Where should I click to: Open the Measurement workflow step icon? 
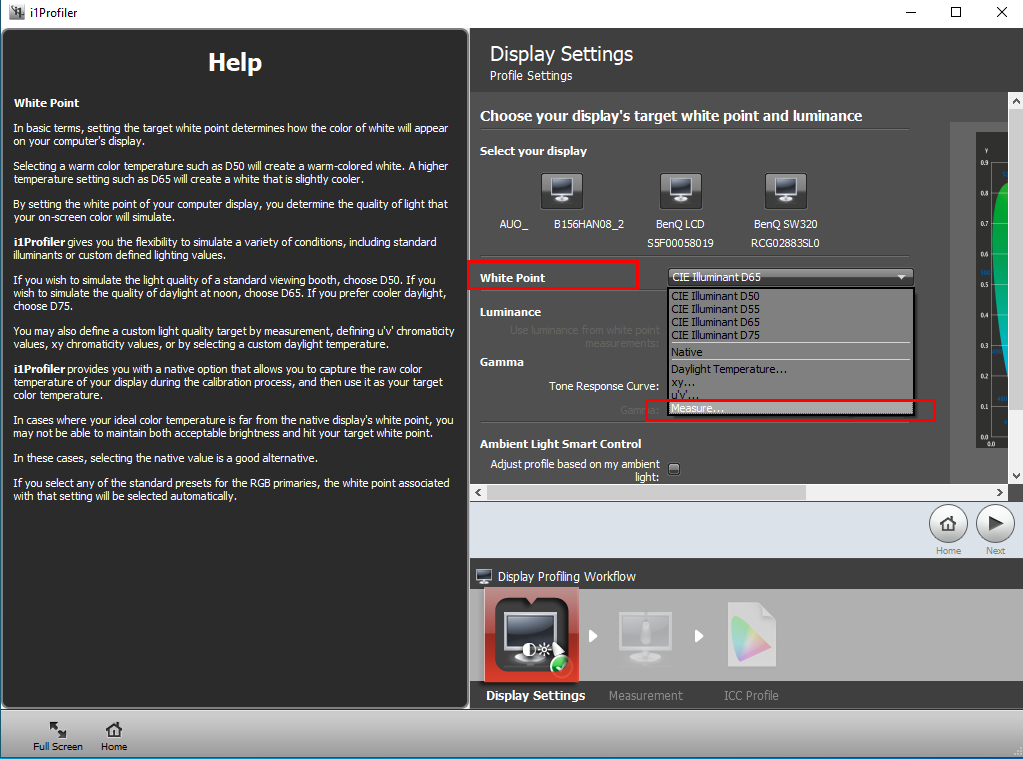645,637
